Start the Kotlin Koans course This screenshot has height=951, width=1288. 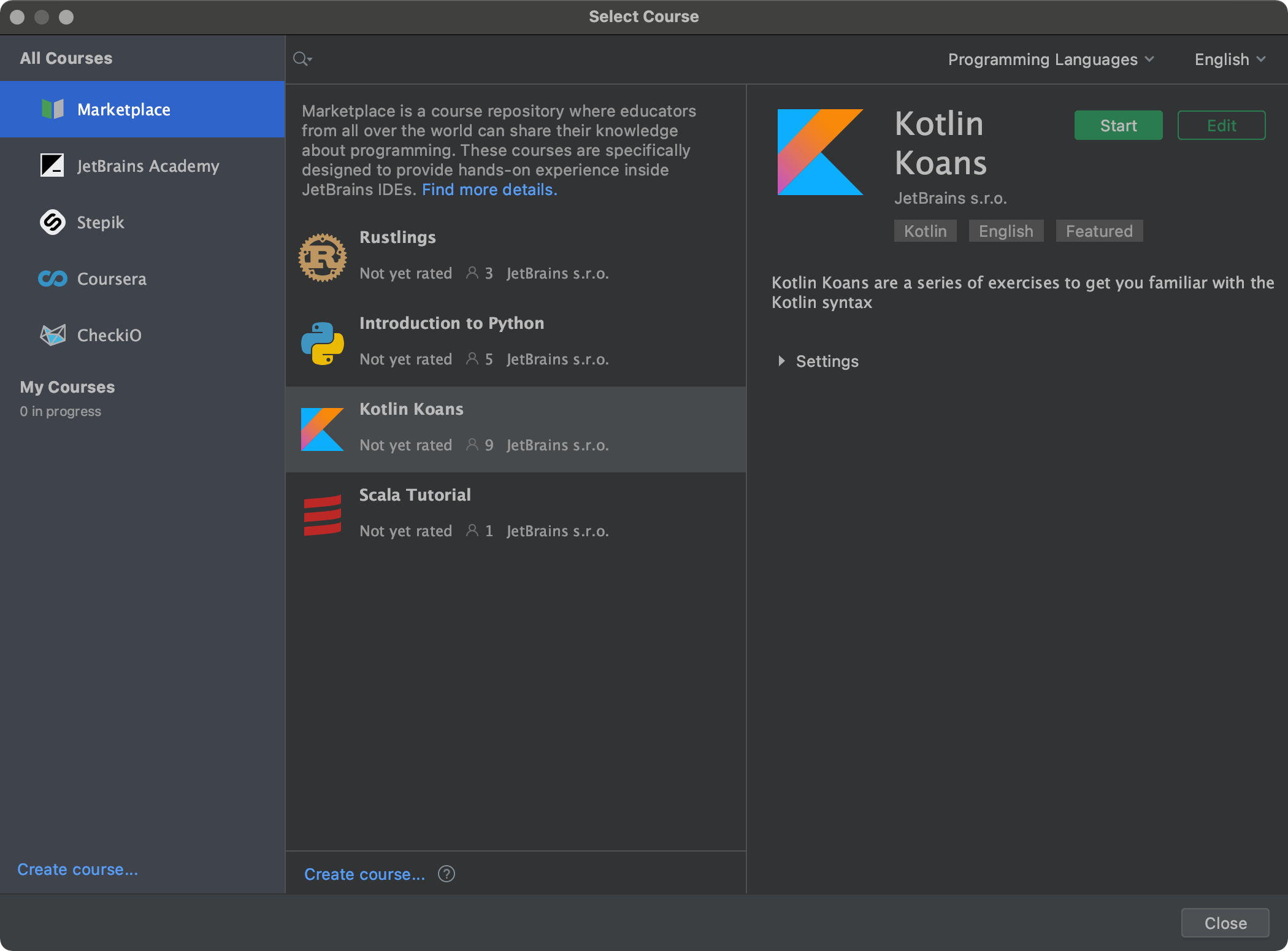pyautogui.click(x=1119, y=125)
